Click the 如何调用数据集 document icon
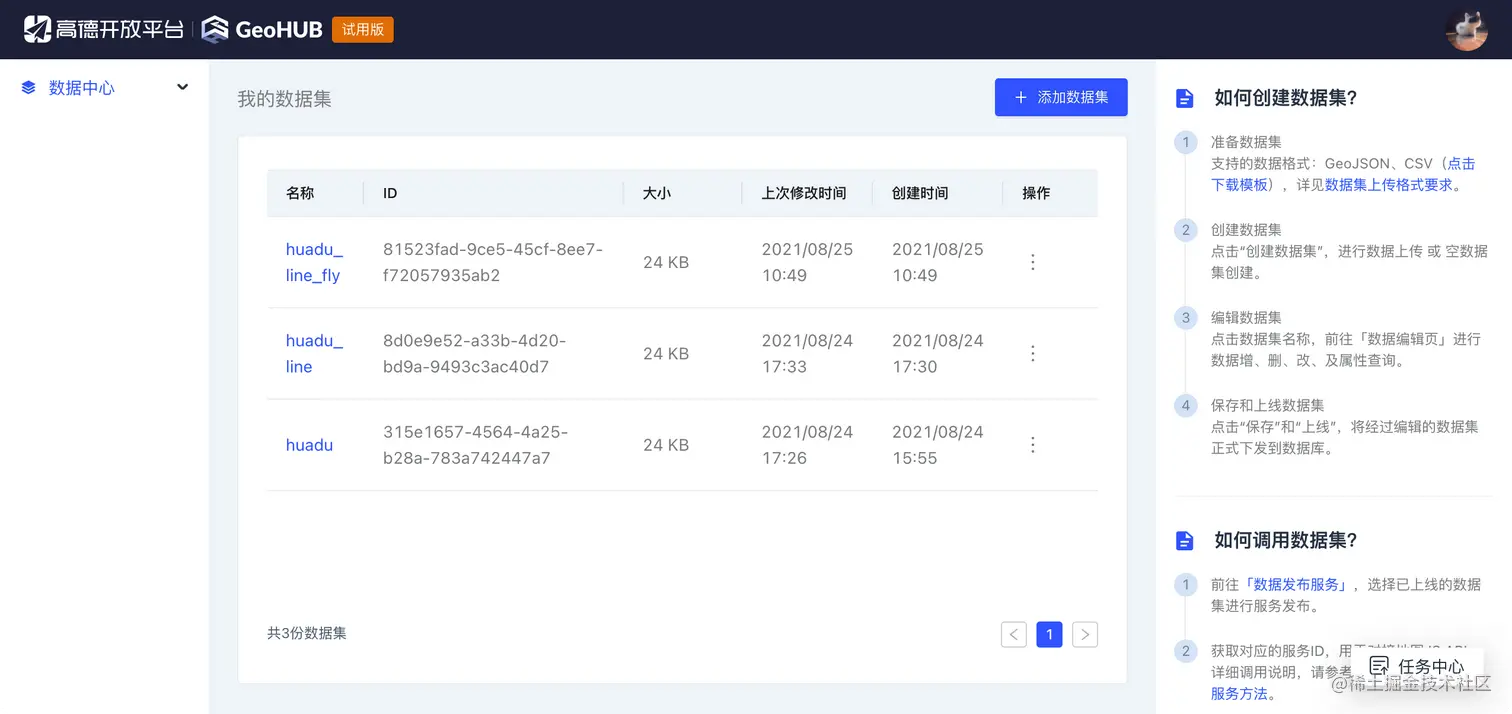Image resolution: width=1512 pixels, height=714 pixels. (1185, 541)
